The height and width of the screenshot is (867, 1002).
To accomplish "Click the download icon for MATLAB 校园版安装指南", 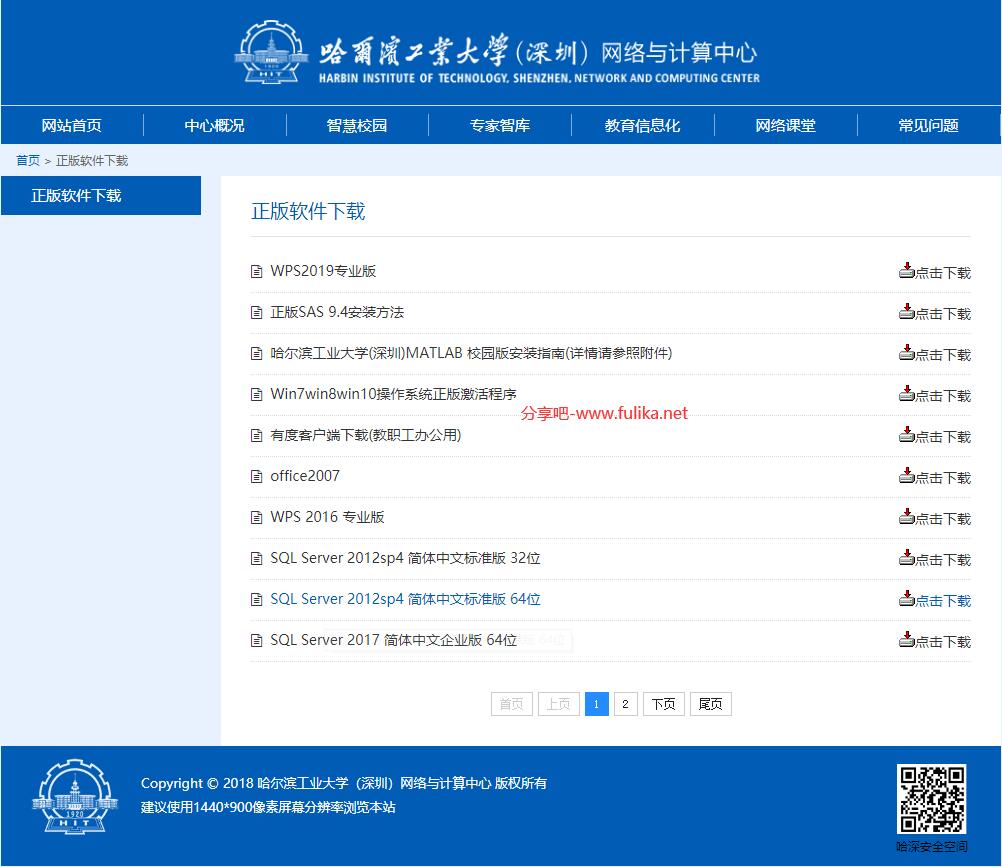I will click(x=906, y=352).
